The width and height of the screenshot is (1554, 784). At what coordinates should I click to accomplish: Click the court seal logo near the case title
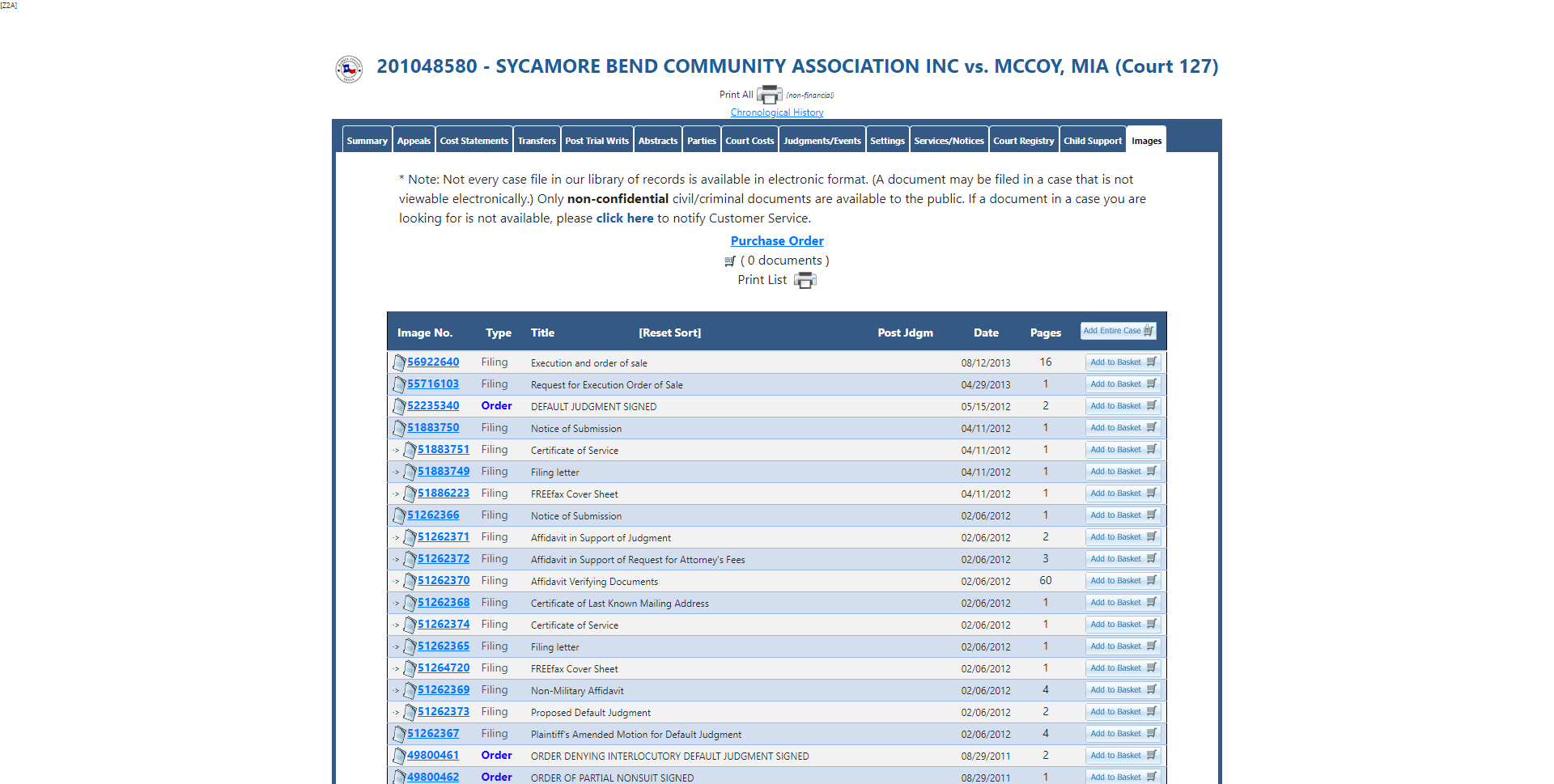tap(349, 69)
